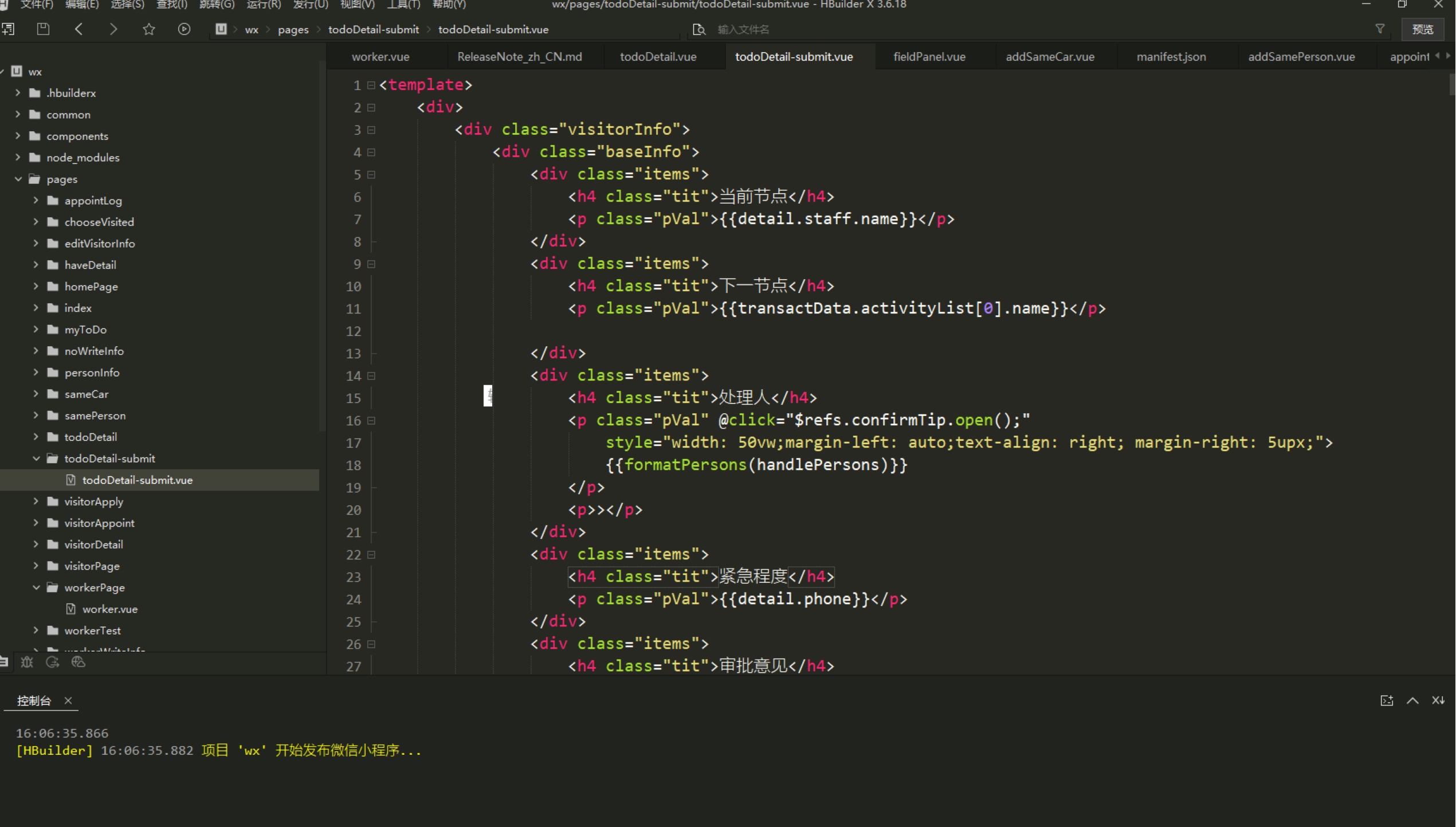Switch to the fieldPanel.vue tab
The width and height of the screenshot is (1456, 827).
(929, 56)
